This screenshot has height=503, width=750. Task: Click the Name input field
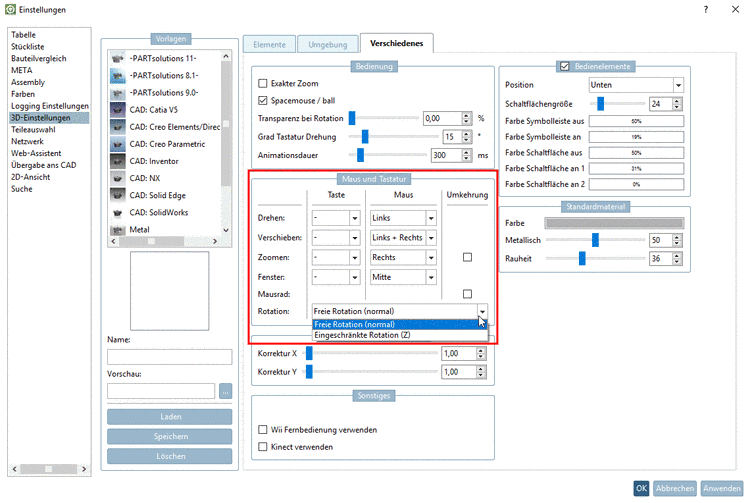tap(170, 357)
